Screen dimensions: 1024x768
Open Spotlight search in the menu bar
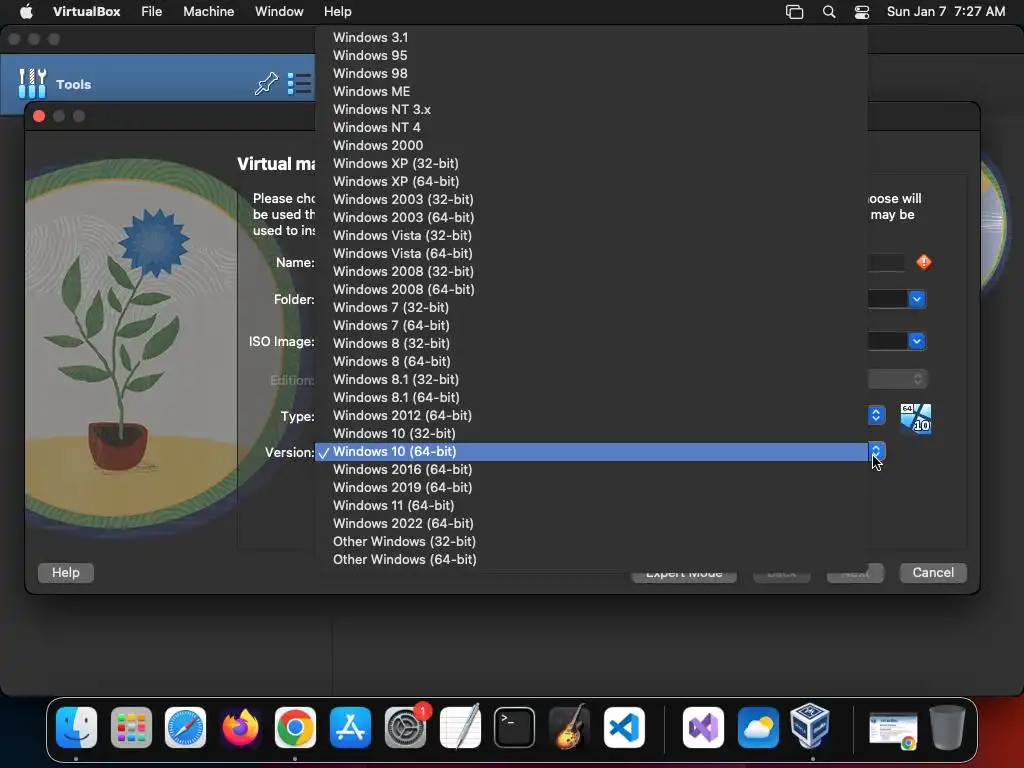(829, 12)
